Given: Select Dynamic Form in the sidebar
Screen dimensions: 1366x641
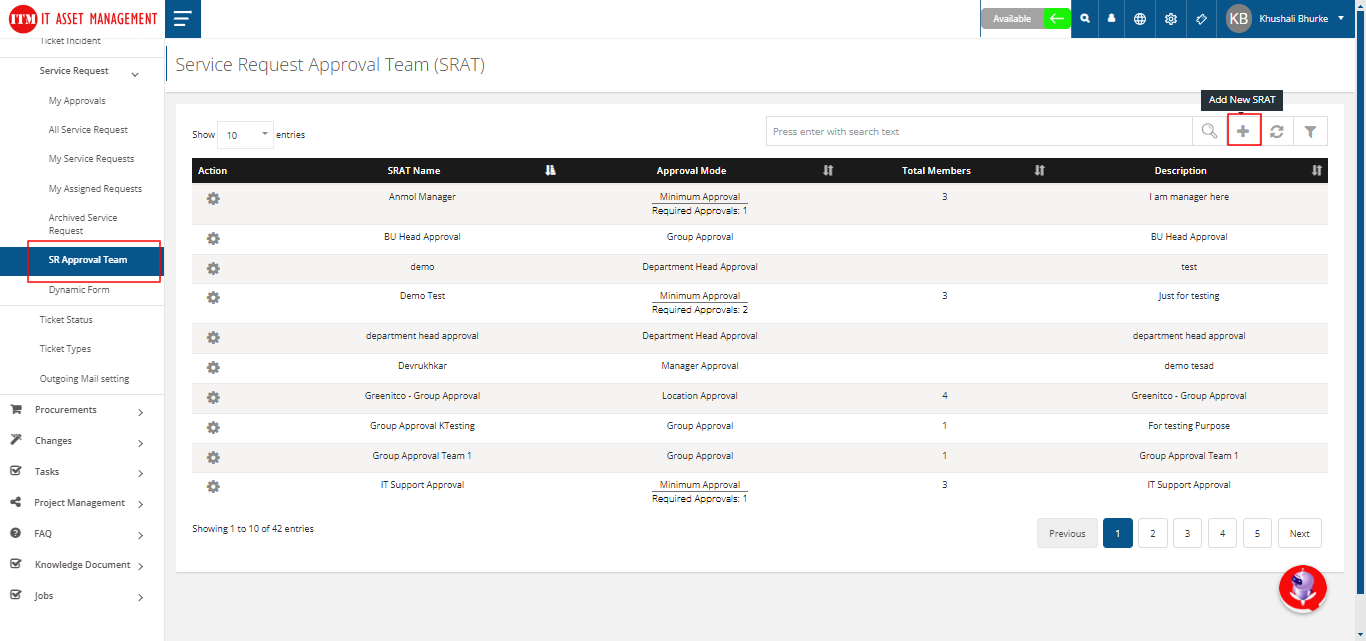Looking at the screenshot, I should (79, 290).
